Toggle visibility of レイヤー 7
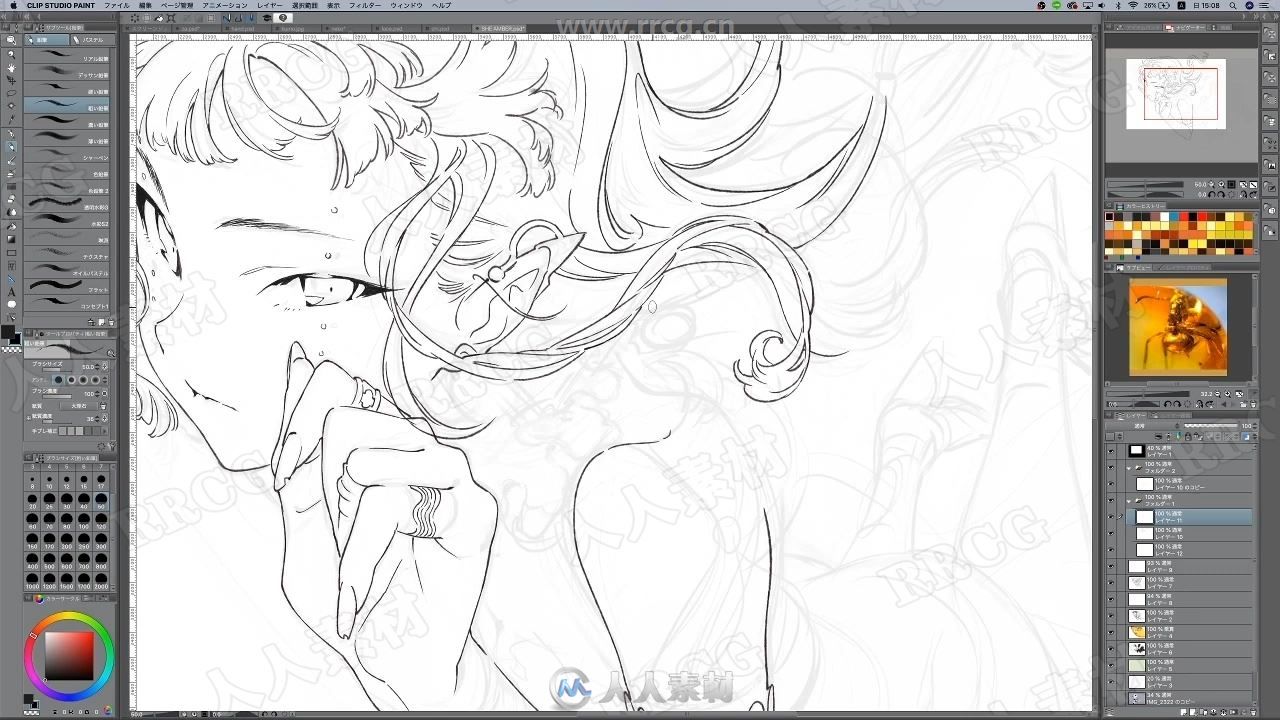1280x720 pixels. [1110, 583]
